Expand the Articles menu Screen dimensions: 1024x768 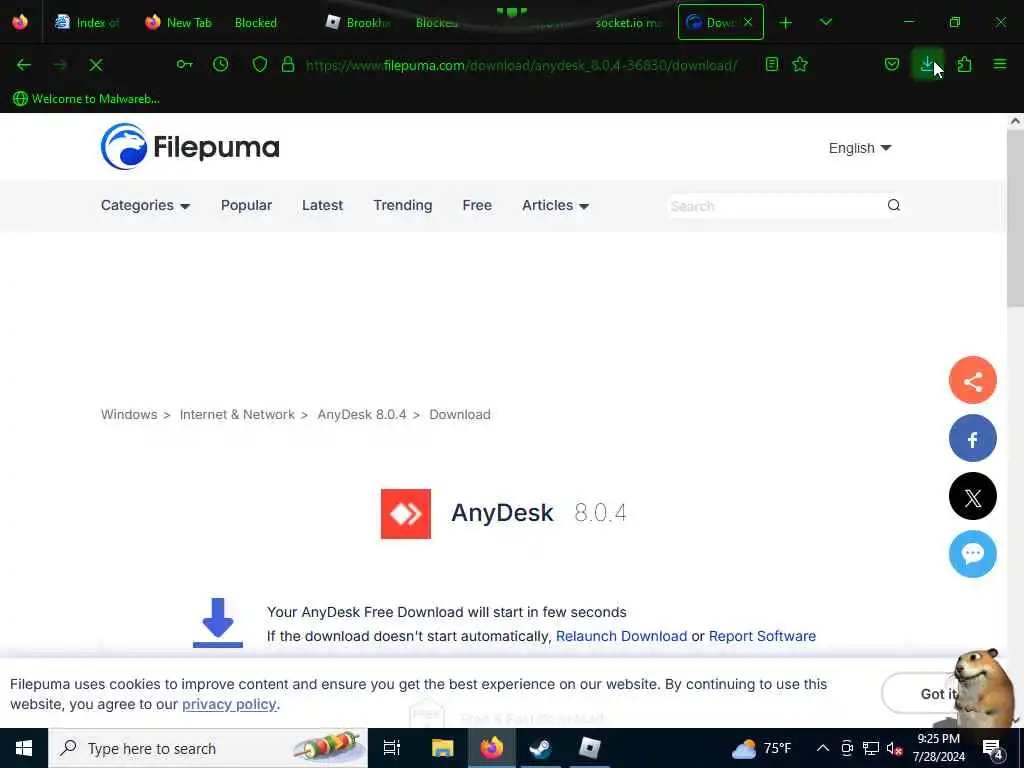pyautogui.click(x=555, y=205)
